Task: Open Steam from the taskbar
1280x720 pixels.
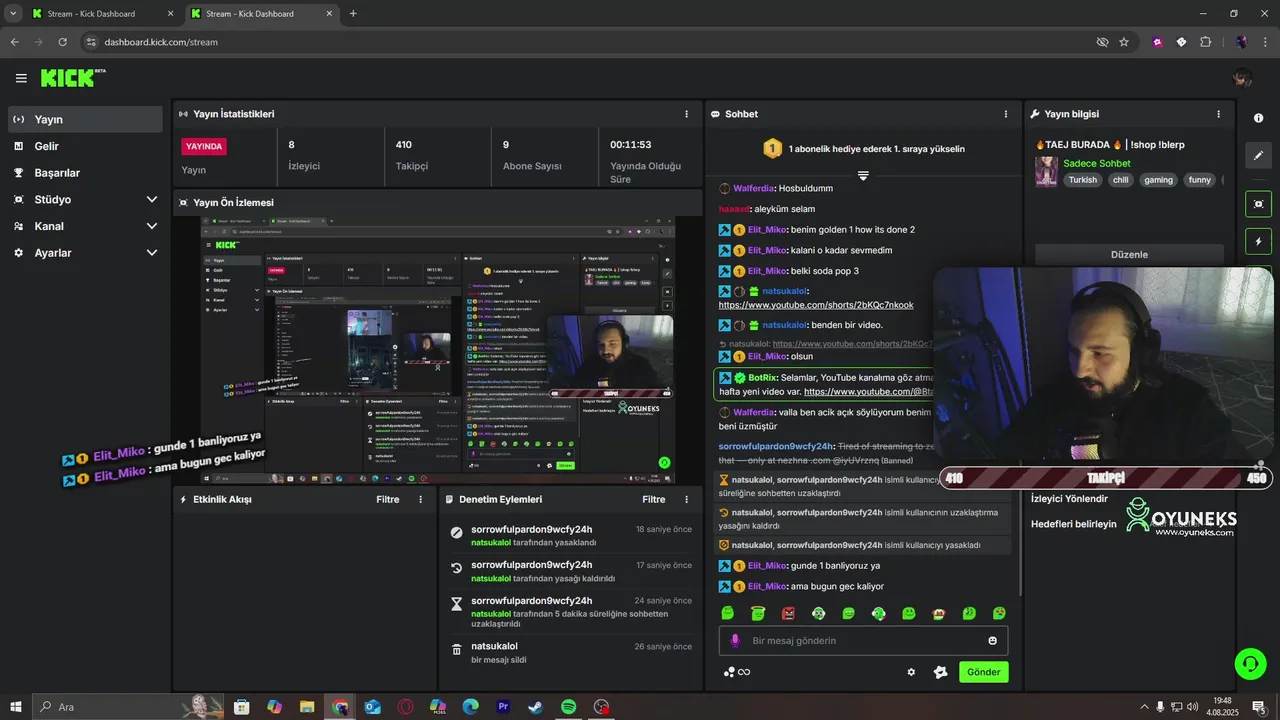Action: 535,707
